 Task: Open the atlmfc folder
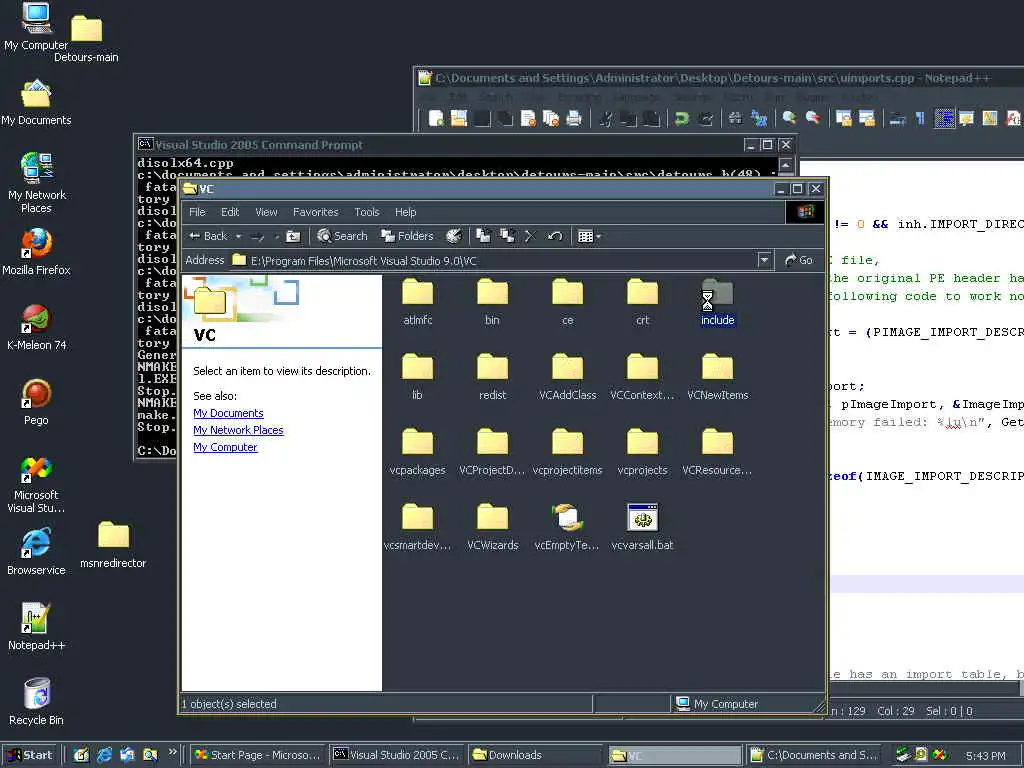coord(417,301)
